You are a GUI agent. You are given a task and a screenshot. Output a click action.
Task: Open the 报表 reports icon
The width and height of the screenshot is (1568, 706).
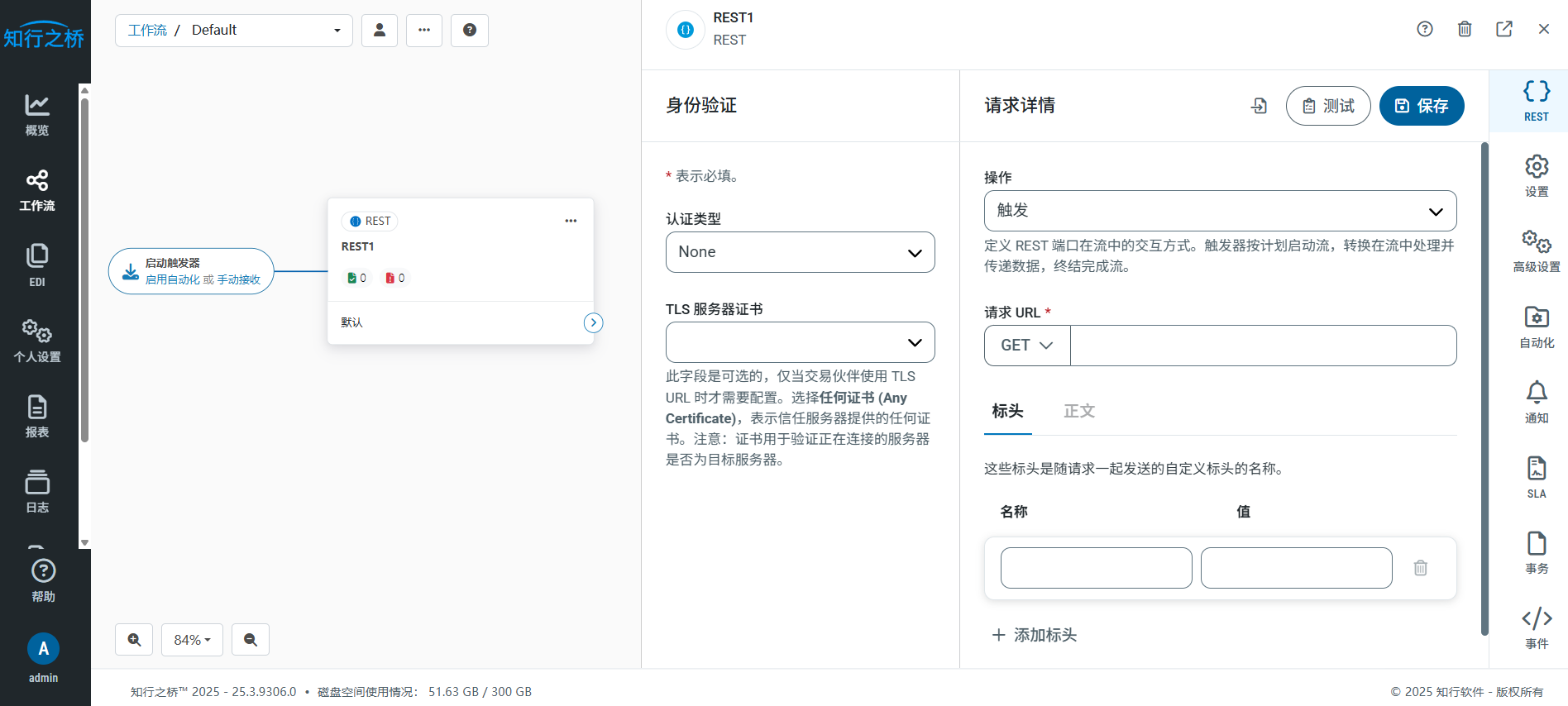point(37,416)
